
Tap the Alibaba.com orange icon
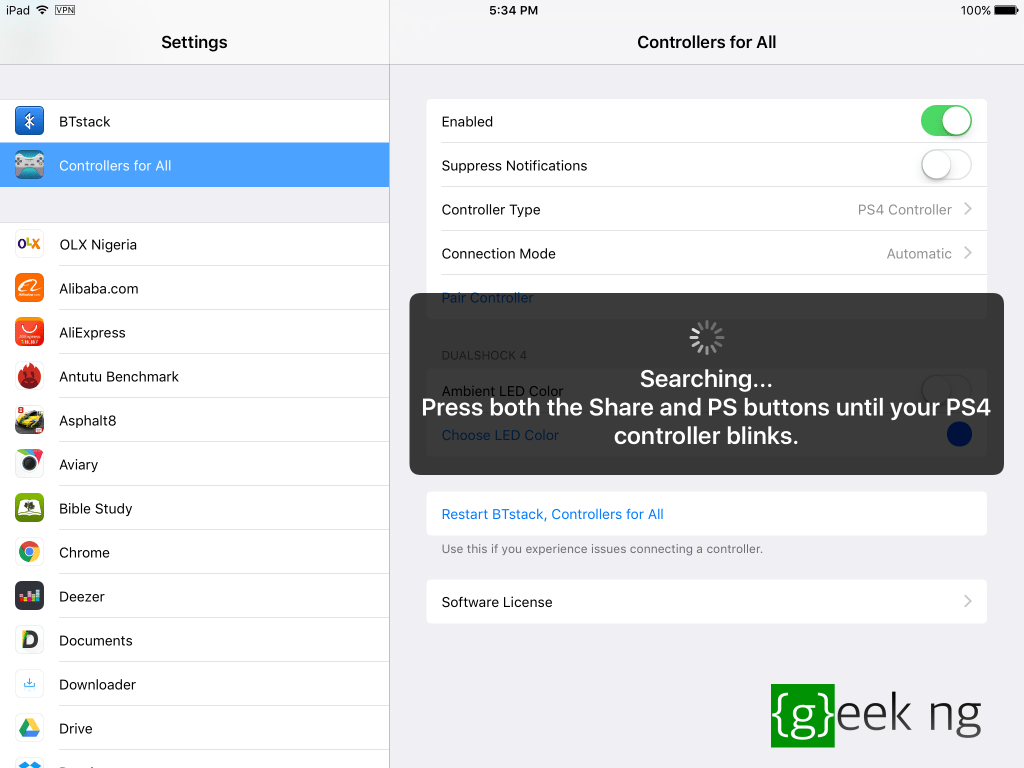[x=29, y=288]
